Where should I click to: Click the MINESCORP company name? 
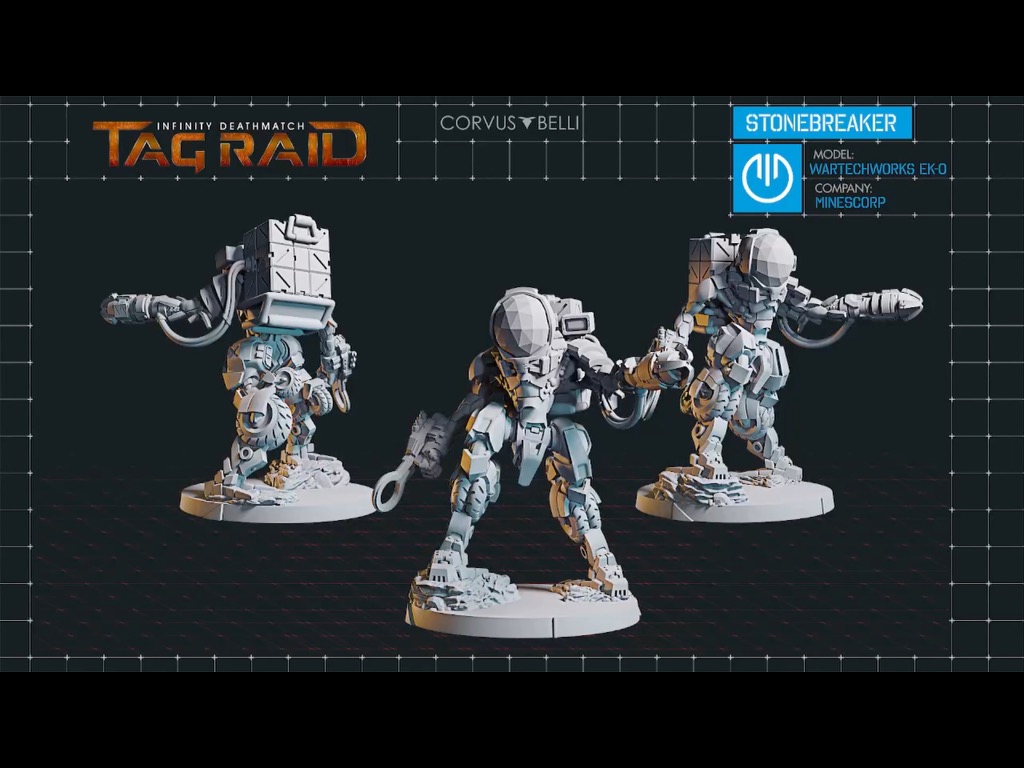coord(850,202)
